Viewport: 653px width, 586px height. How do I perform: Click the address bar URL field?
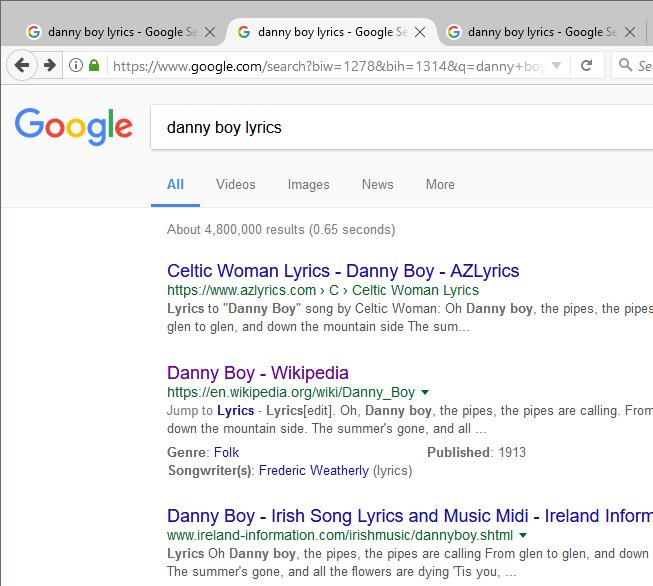(x=329, y=66)
